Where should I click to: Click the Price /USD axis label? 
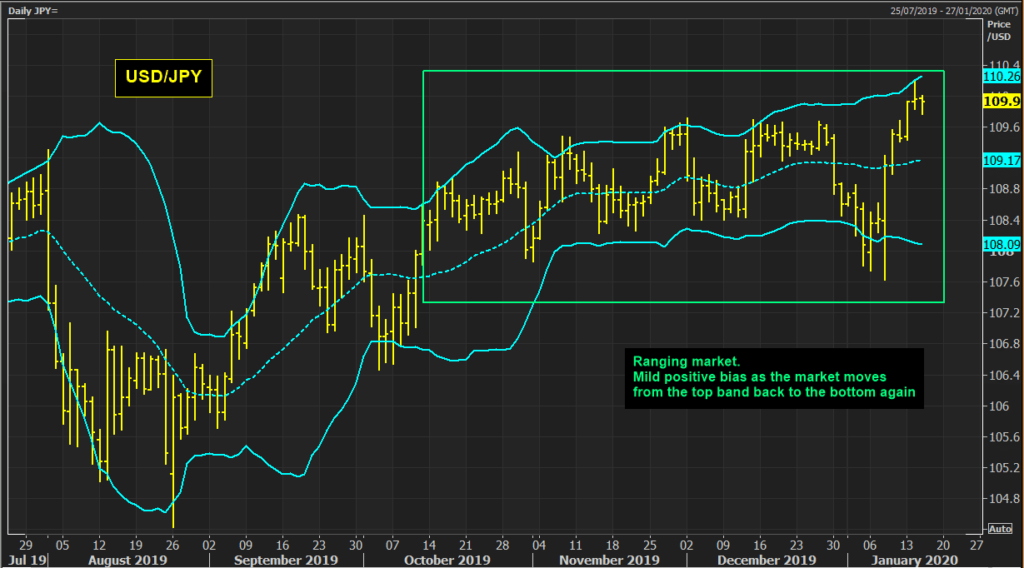(x=999, y=28)
